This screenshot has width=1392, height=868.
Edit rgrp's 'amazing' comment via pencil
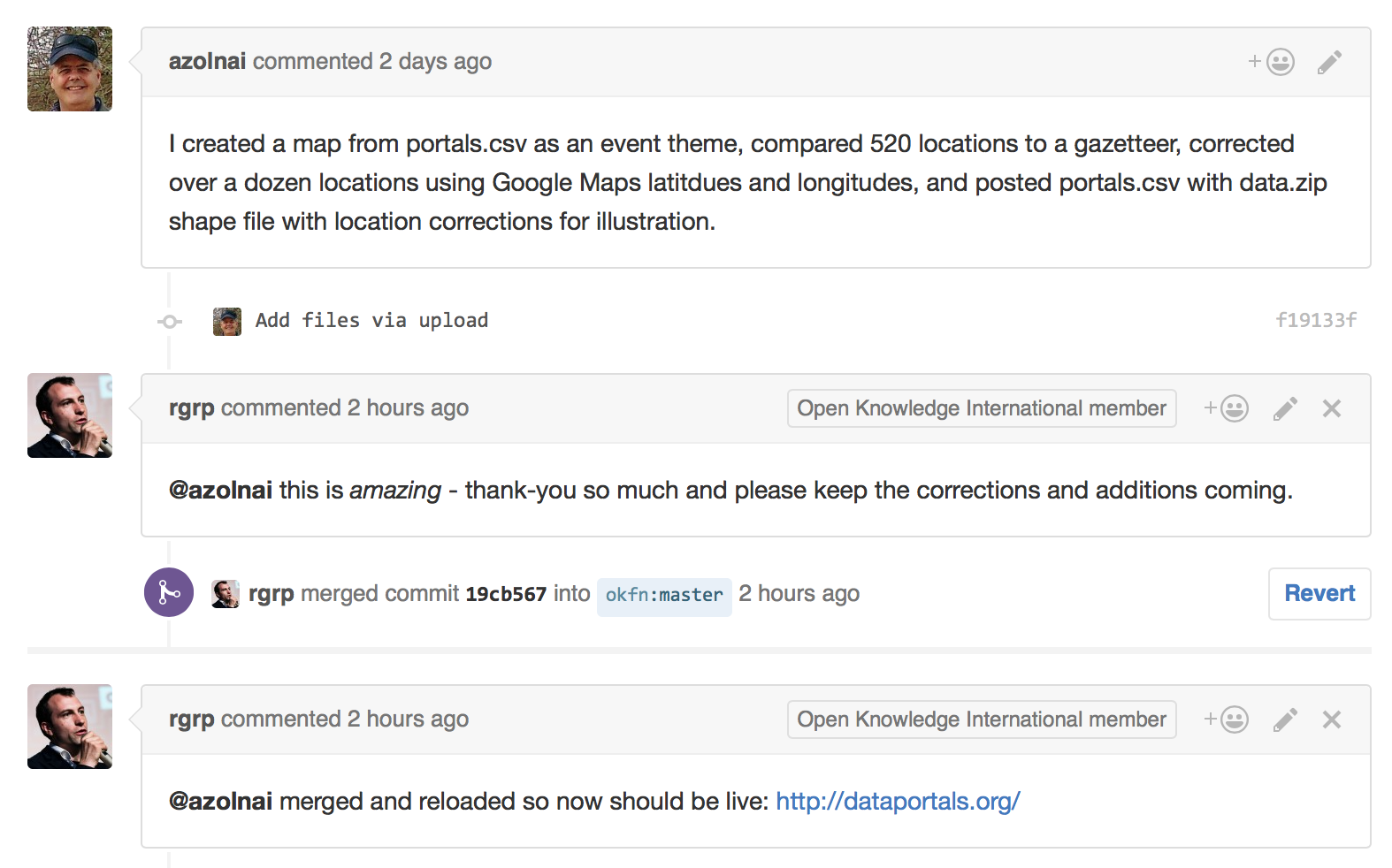[x=1285, y=408]
